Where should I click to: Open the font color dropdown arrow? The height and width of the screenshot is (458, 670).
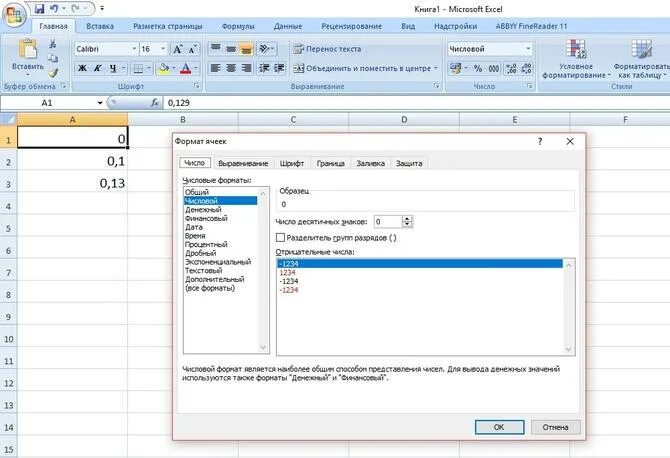point(196,68)
